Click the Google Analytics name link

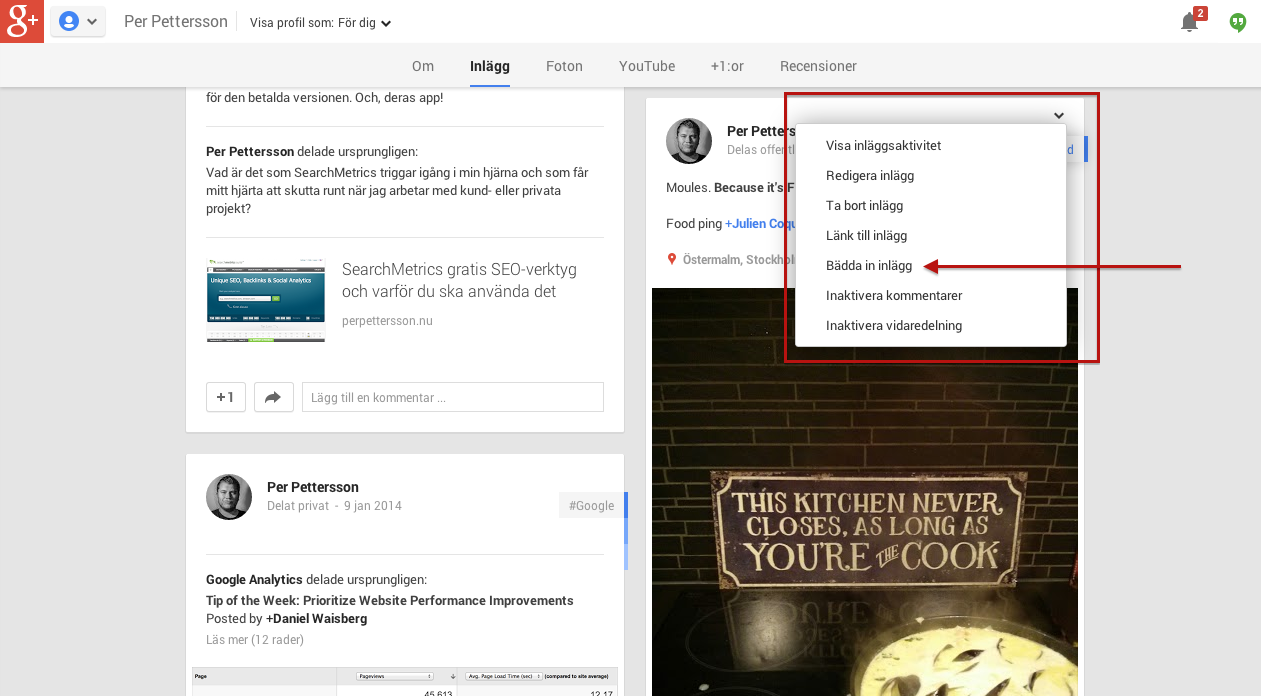(254, 579)
